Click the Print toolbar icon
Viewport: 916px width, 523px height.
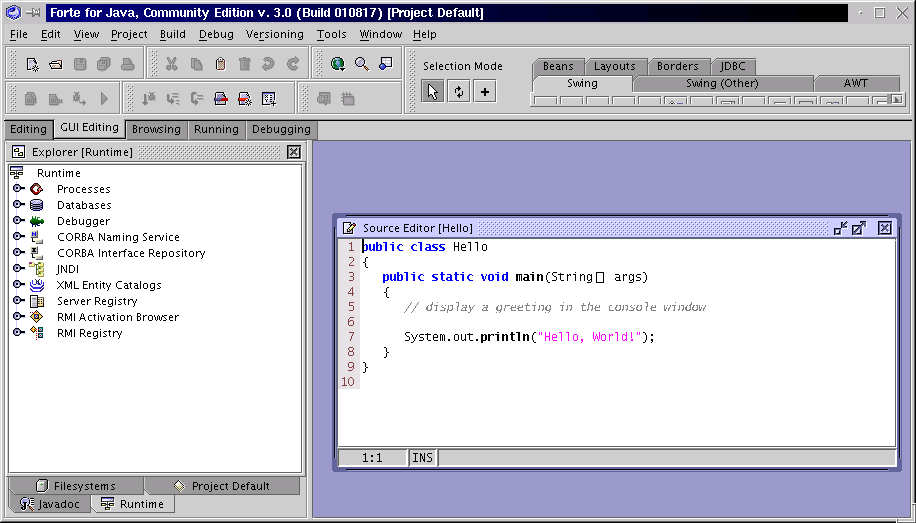127,64
